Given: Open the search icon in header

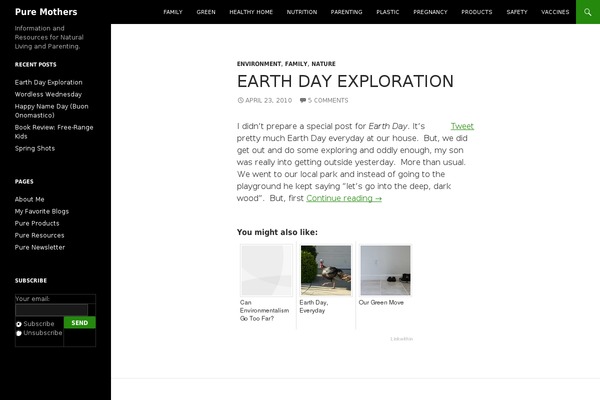Looking at the screenshot, I should [x=587, y=12].
